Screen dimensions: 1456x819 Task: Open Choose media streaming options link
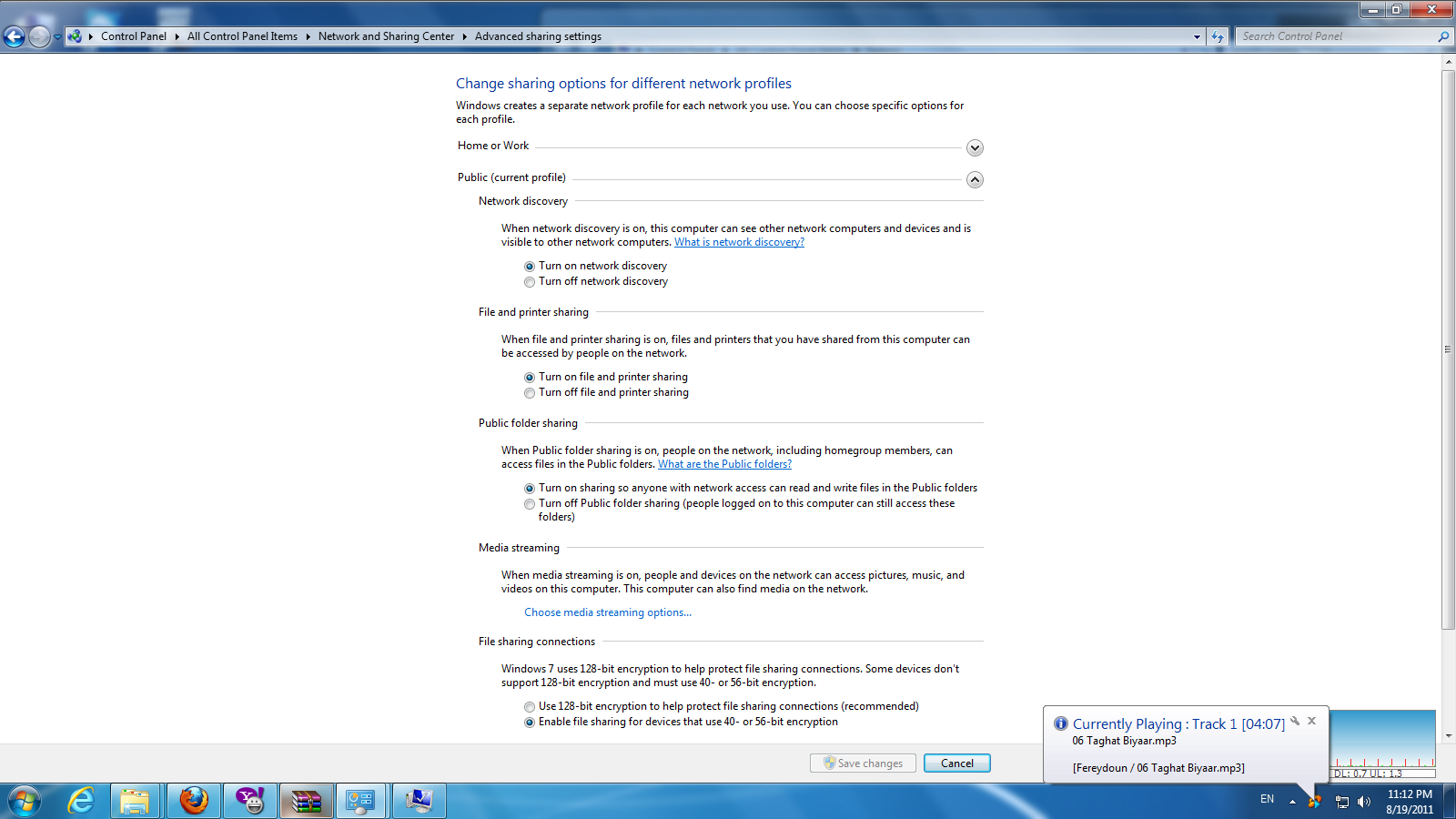tap(608, 612)
